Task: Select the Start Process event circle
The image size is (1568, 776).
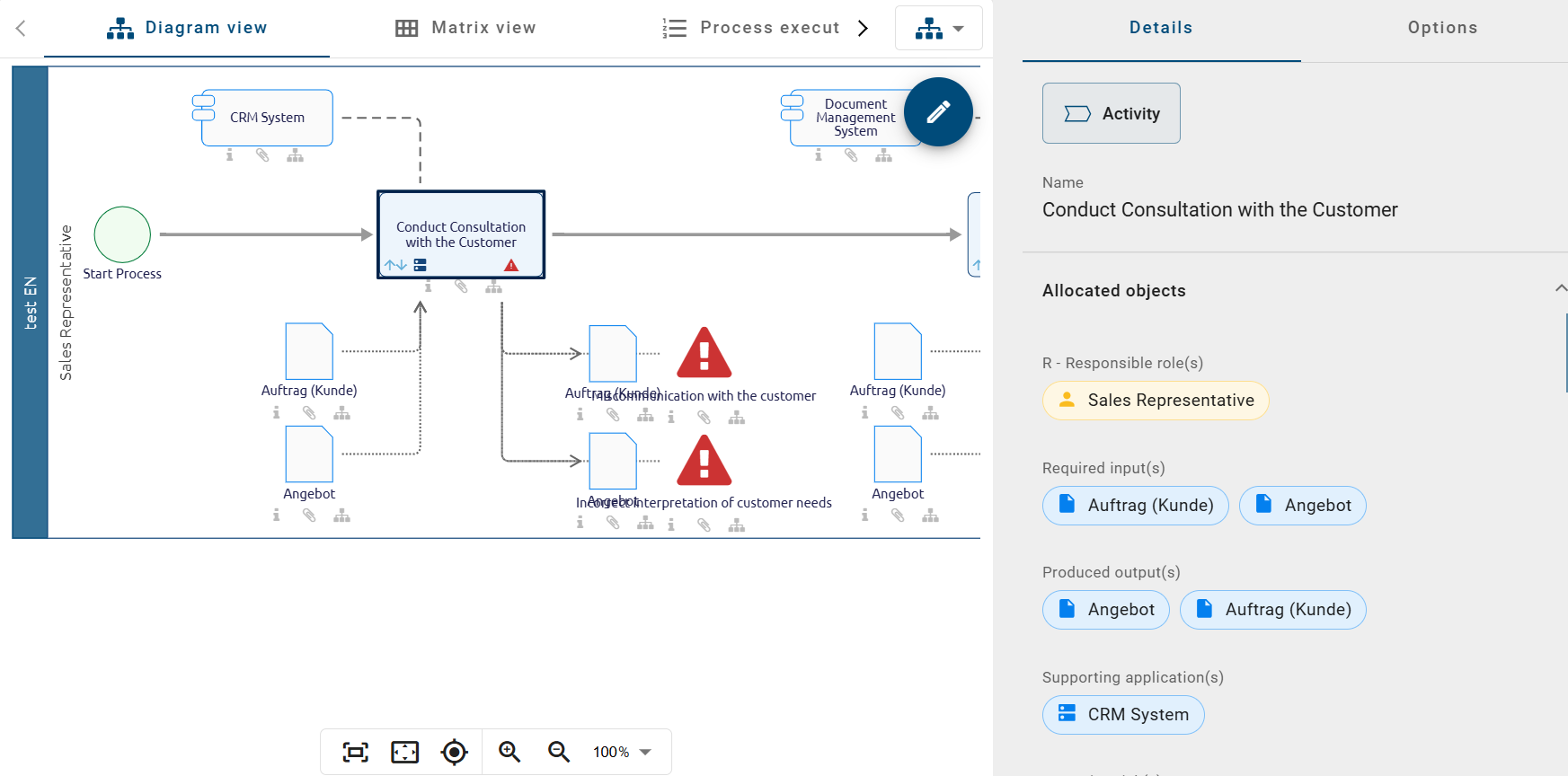Action: tap(122, 234)
